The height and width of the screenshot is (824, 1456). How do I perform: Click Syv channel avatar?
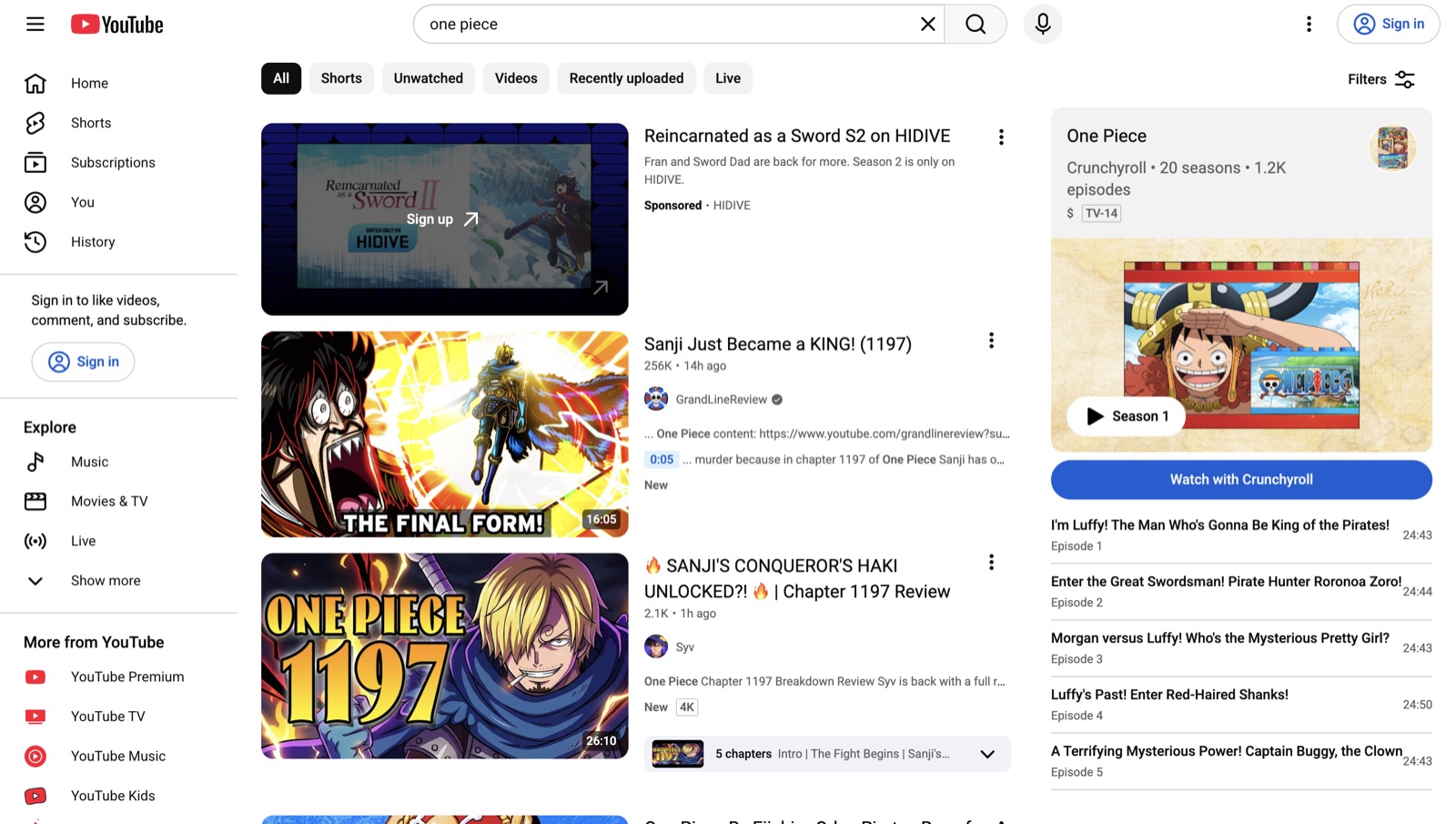(656, 646)
